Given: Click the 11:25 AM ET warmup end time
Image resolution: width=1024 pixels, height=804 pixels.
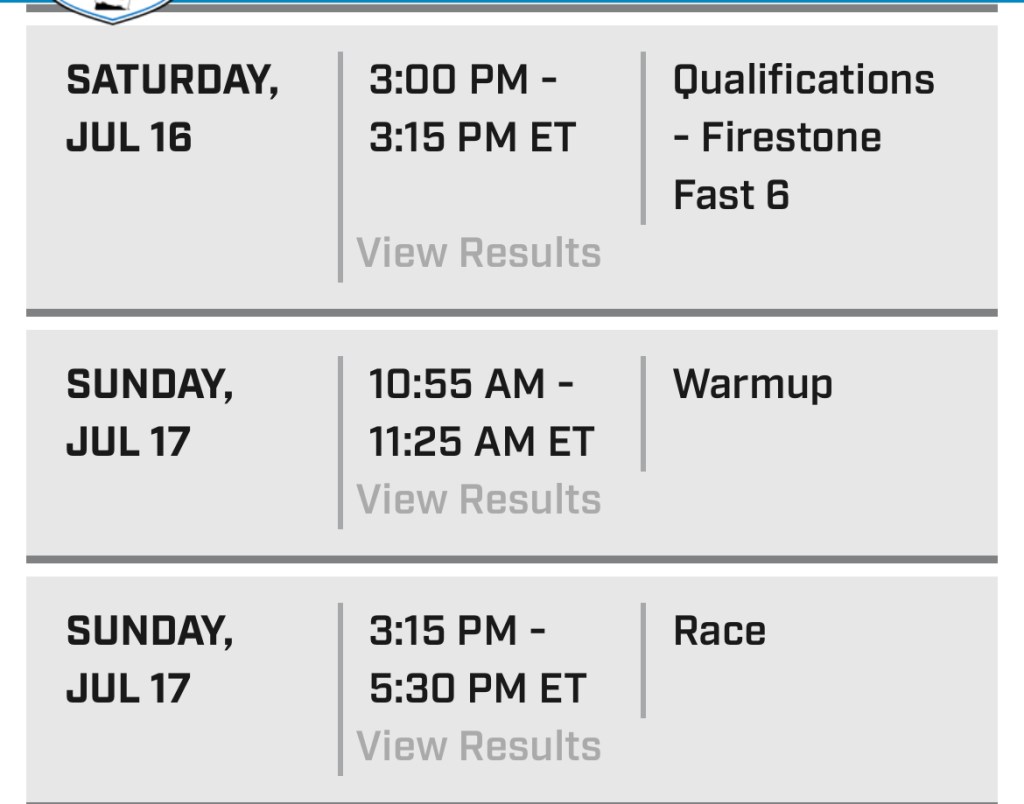Looking at the screenshot, I should [x=481, y=442].
